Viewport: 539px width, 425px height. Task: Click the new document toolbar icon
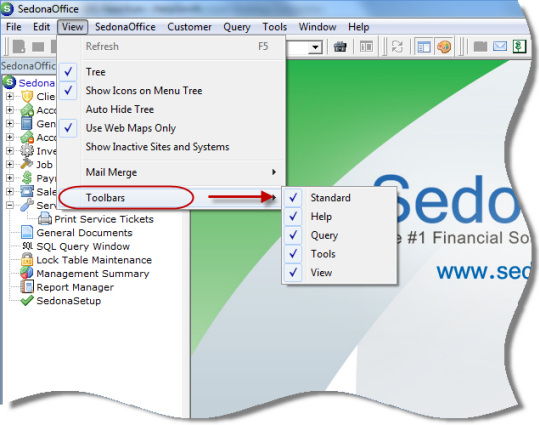[19, 46]
